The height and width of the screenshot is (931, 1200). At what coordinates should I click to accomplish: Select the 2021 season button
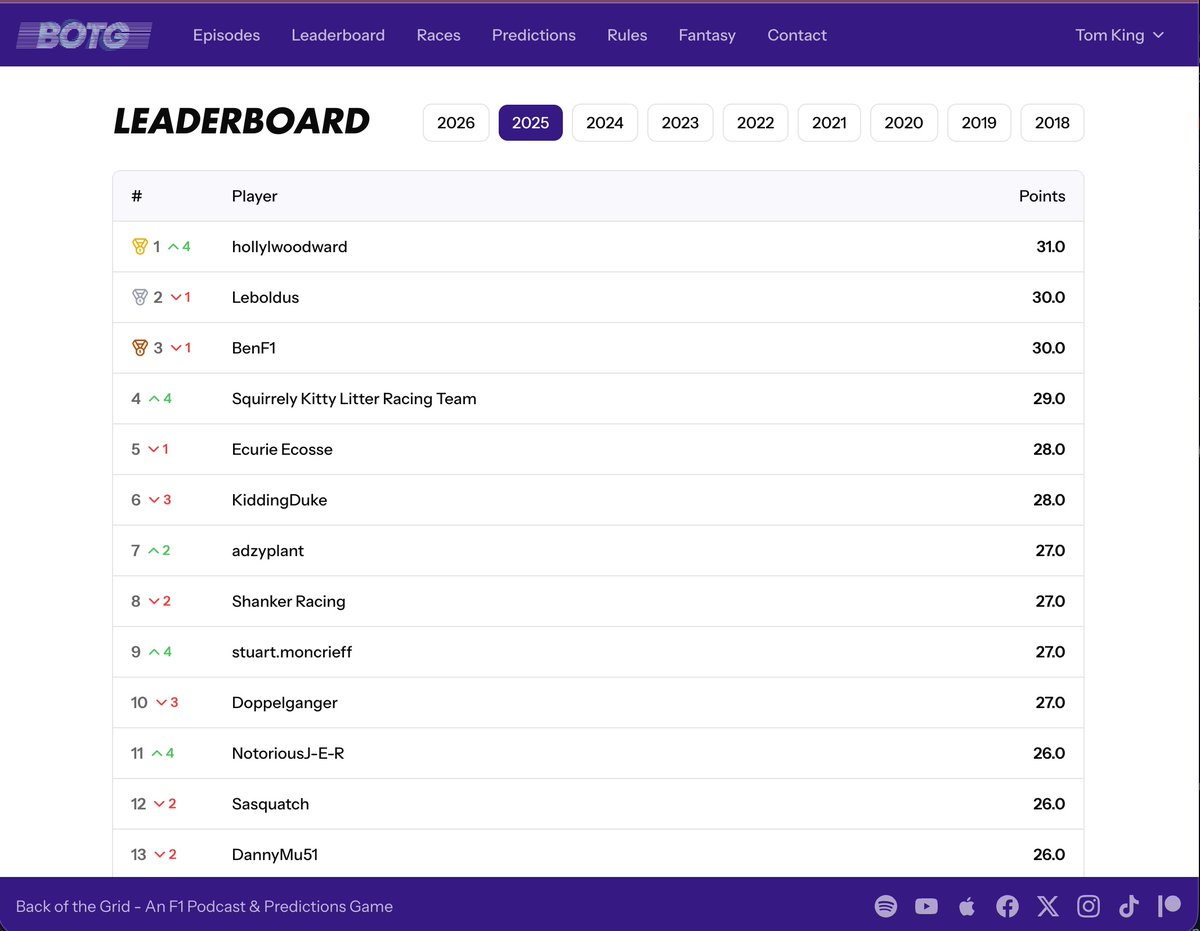tap(829, 123)
